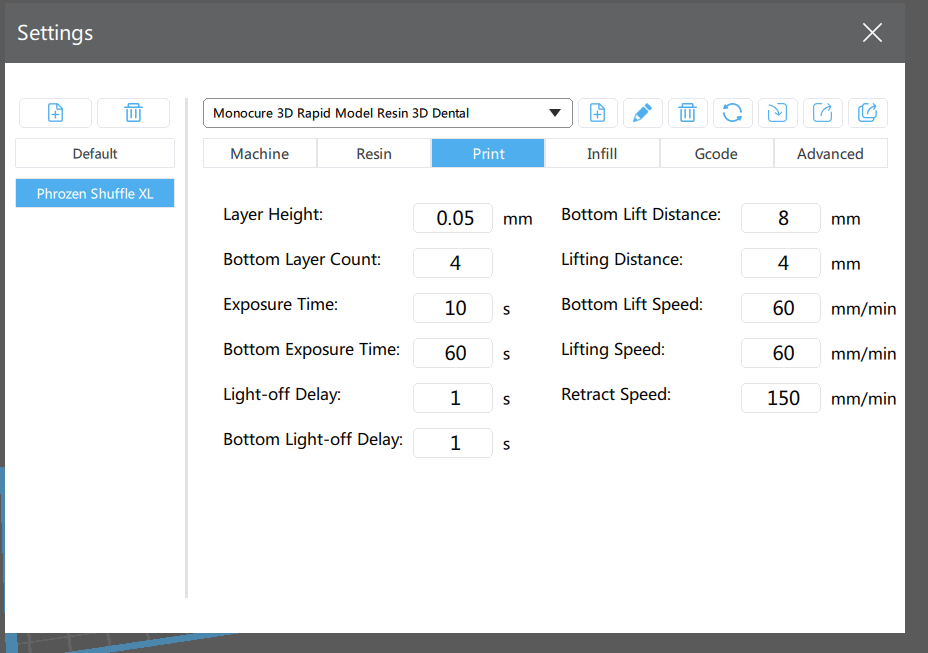Import profile with the download-arrow icon
The height and width of the screenshot is (653, 928).
click(777, 112)
